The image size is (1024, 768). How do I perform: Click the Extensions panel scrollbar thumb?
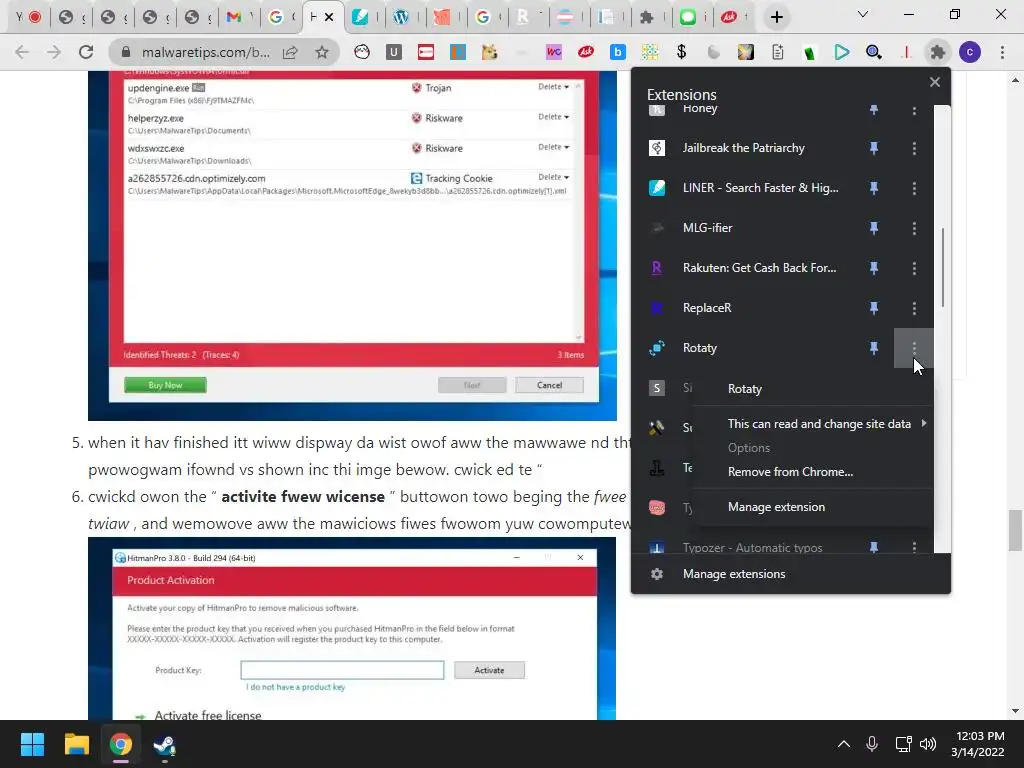point(943,267)
